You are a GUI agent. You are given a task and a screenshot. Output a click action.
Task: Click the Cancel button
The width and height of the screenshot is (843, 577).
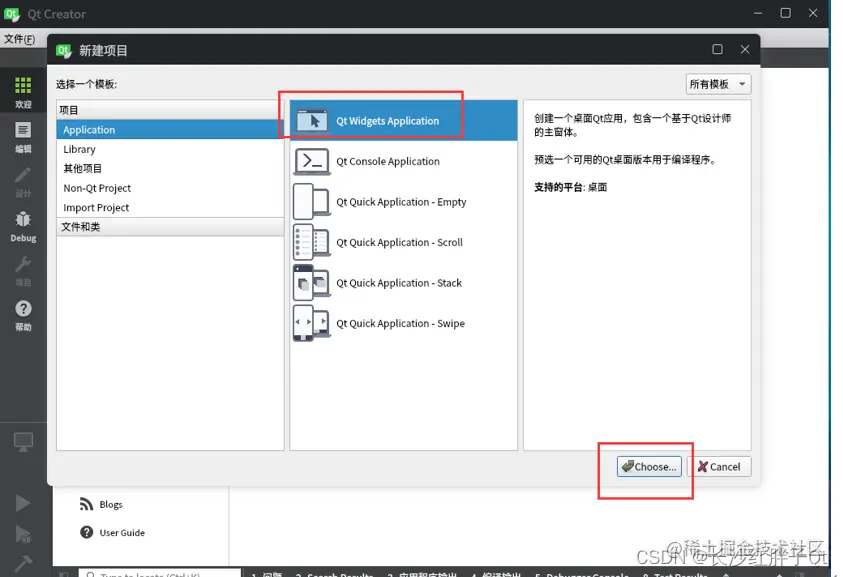(719, 466)
